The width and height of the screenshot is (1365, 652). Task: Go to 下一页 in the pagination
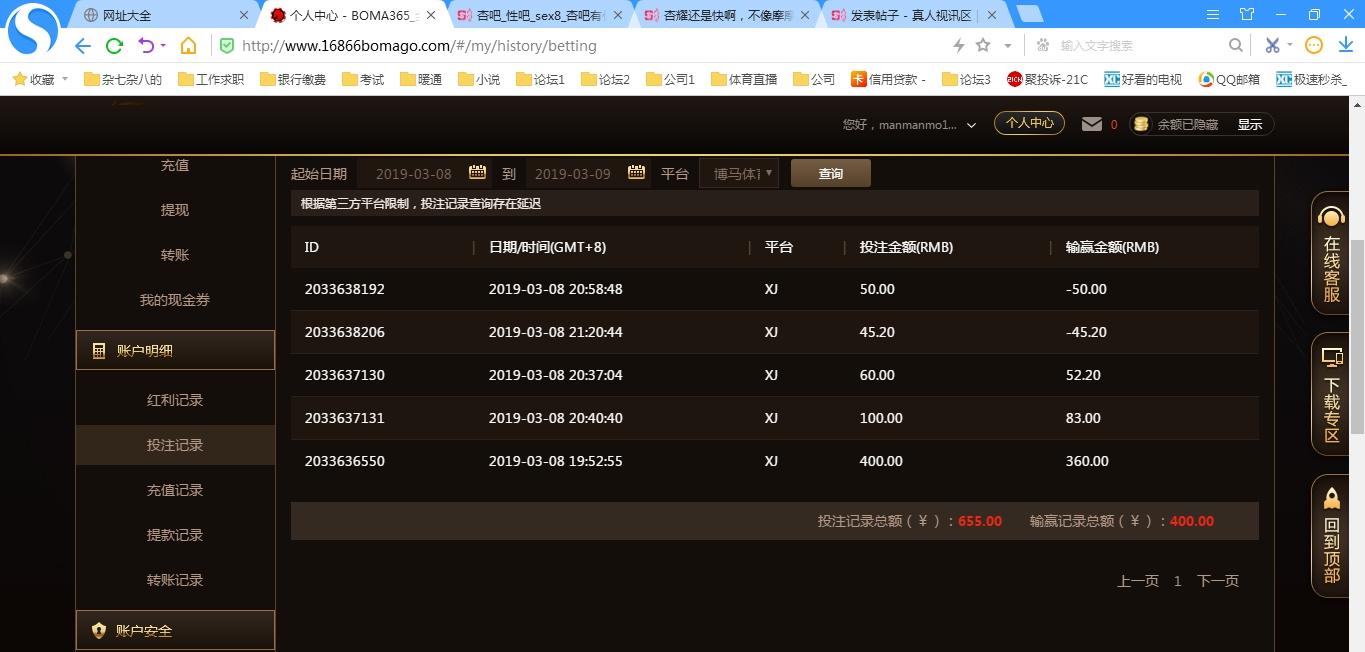tap(1217, 581)
